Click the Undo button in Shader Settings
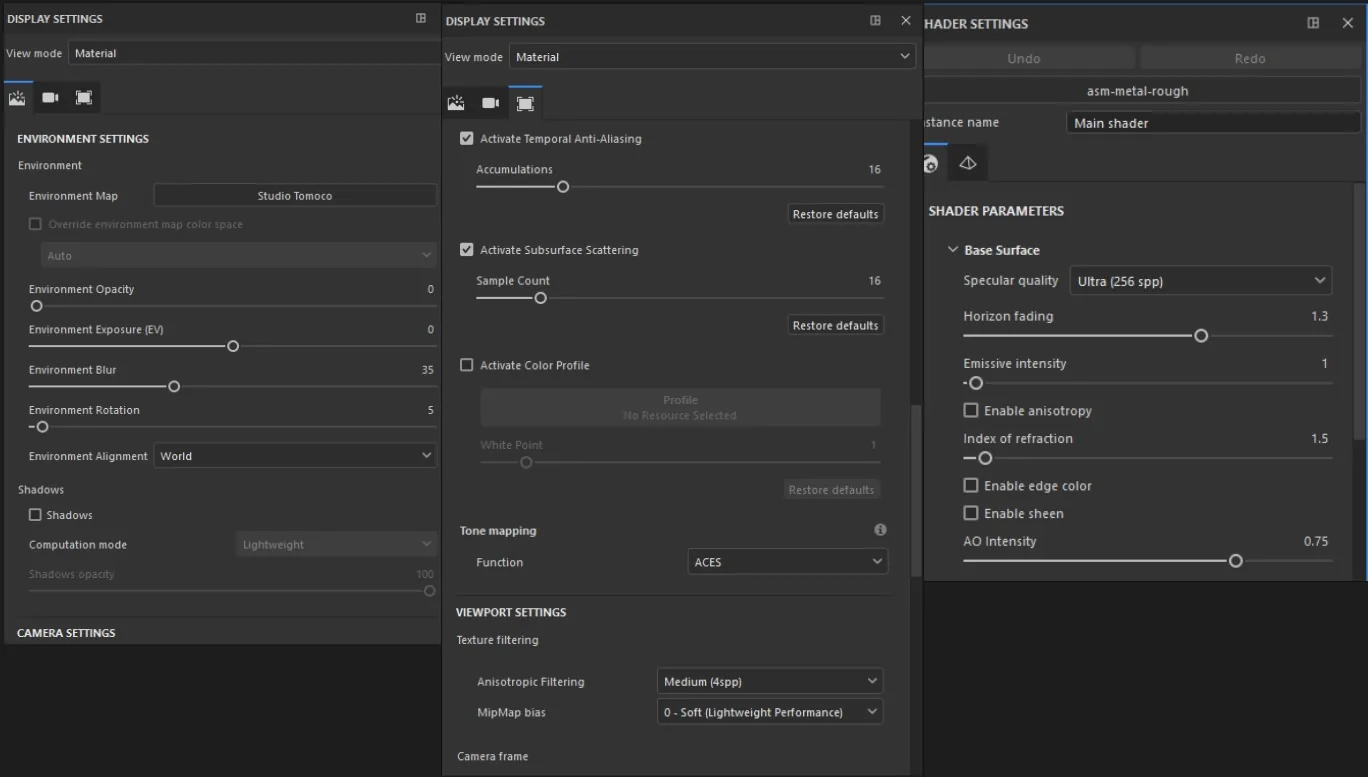 [x=1024, y=58]
